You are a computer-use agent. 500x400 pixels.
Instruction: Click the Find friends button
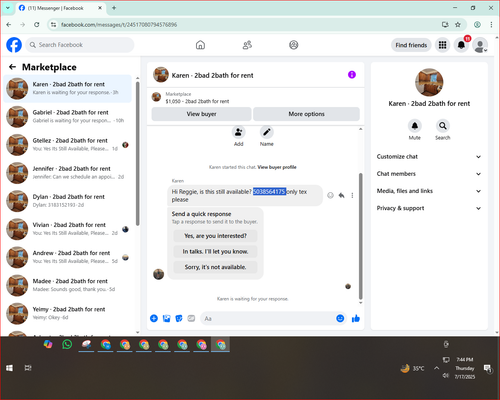tap(411, 45)
